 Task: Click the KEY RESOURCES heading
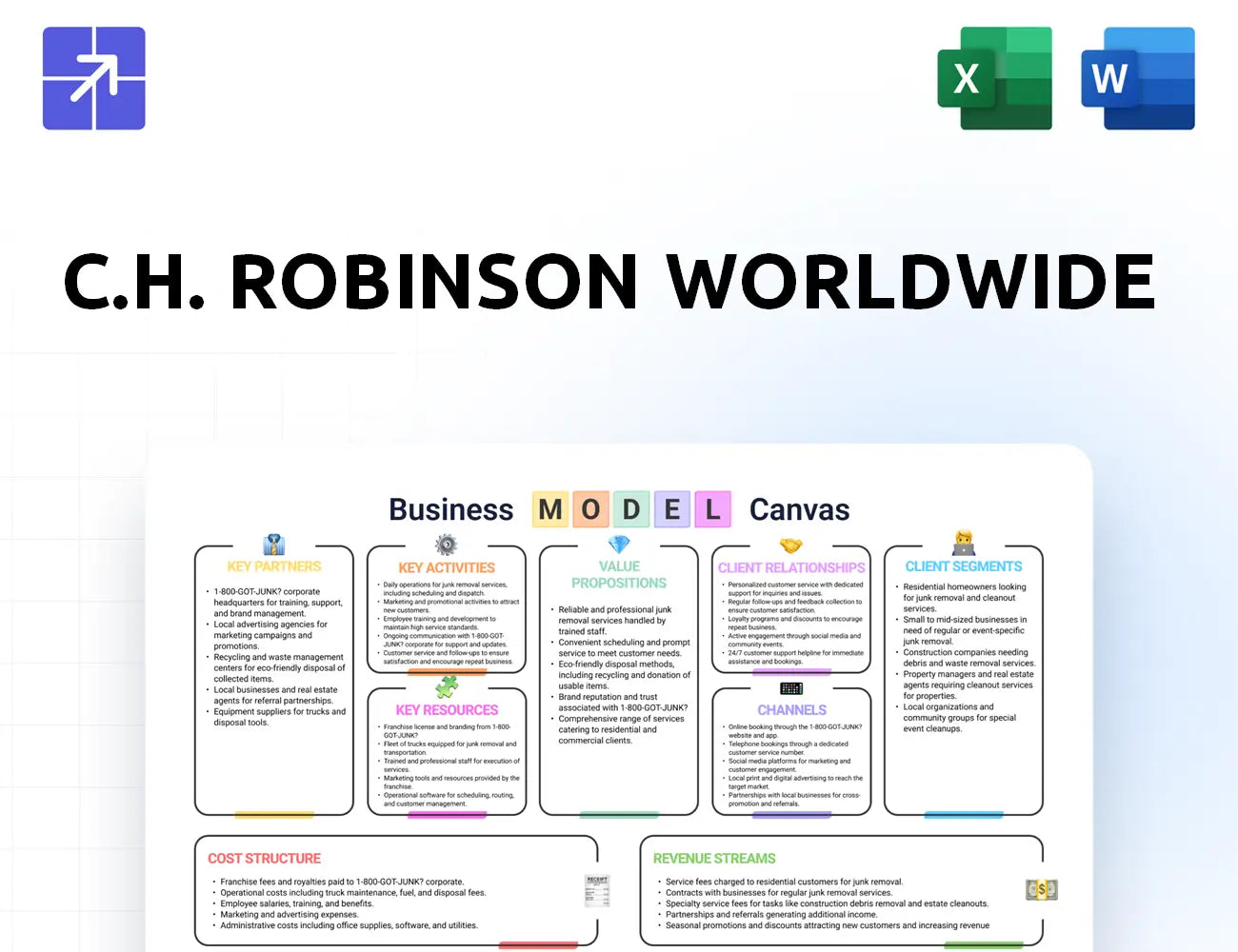pos(447,710)
